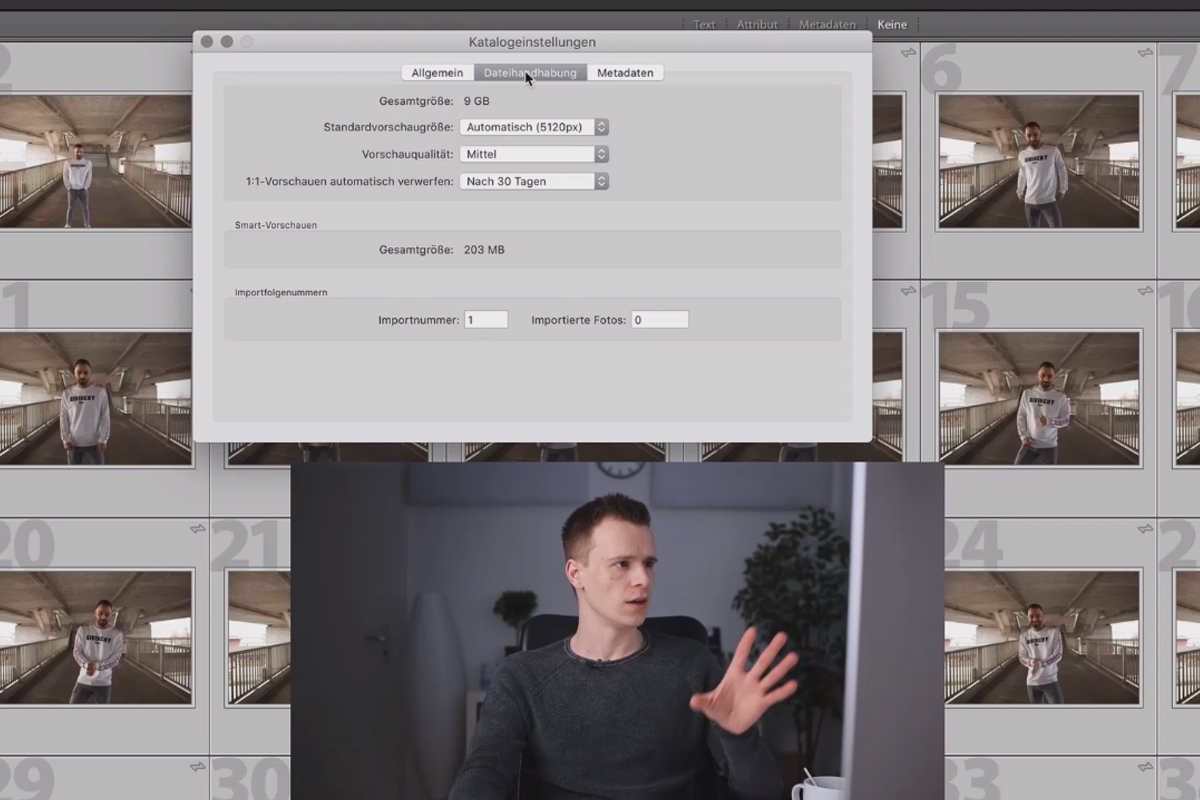Image resolution: width=1200 pixels, height=800 pixels.
Task: Click the Katalogeinstellungen window title
Action: point(532,42)
